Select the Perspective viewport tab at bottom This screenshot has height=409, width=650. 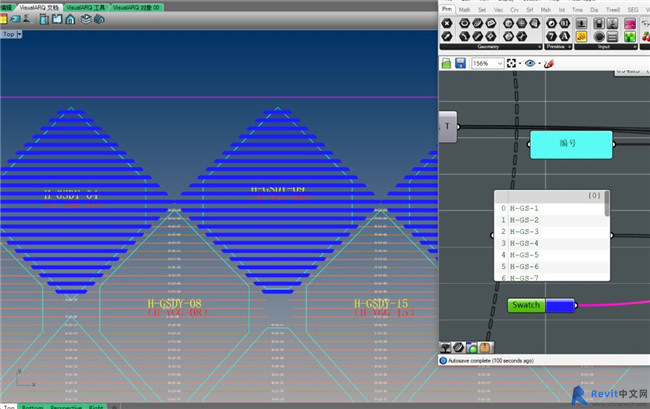tap(66, 407)
